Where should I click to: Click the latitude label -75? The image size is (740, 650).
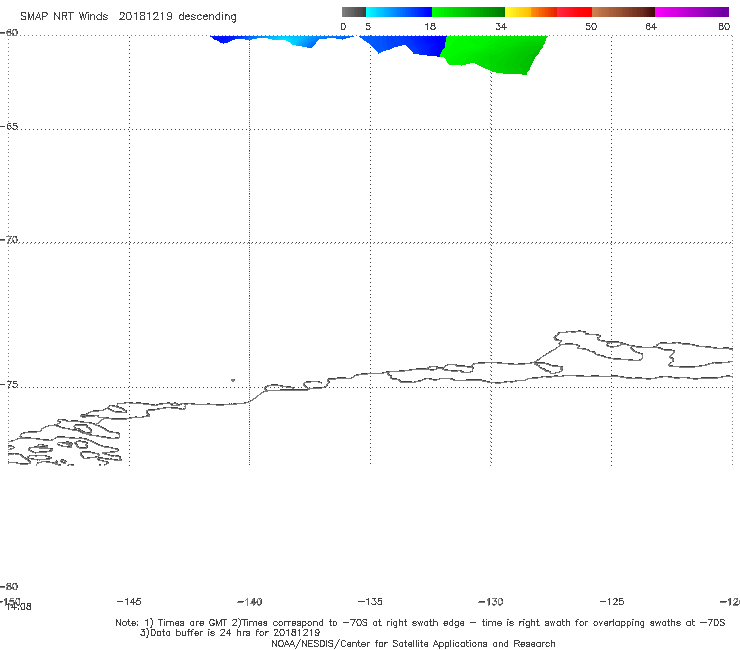pyautogui.click(x=9, y=385)
